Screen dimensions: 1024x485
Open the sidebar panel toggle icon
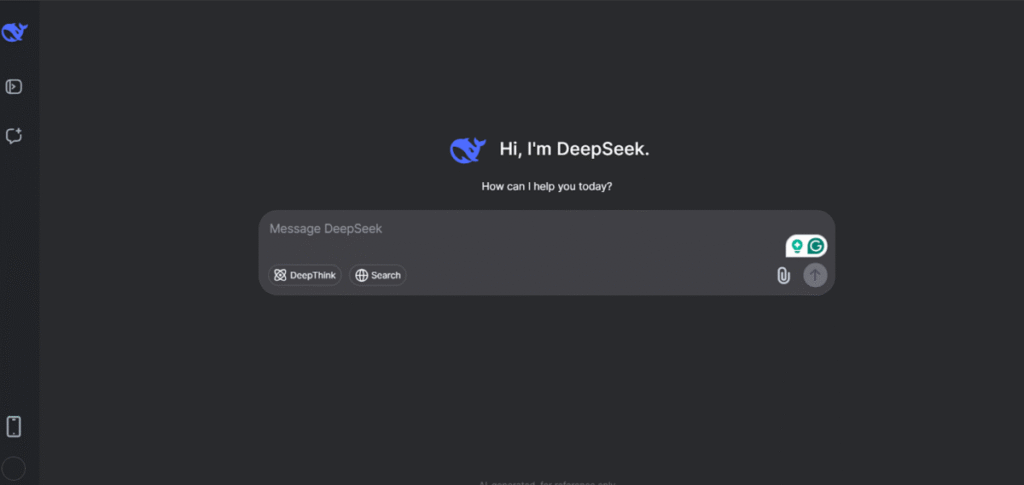(x=14, y=86)
